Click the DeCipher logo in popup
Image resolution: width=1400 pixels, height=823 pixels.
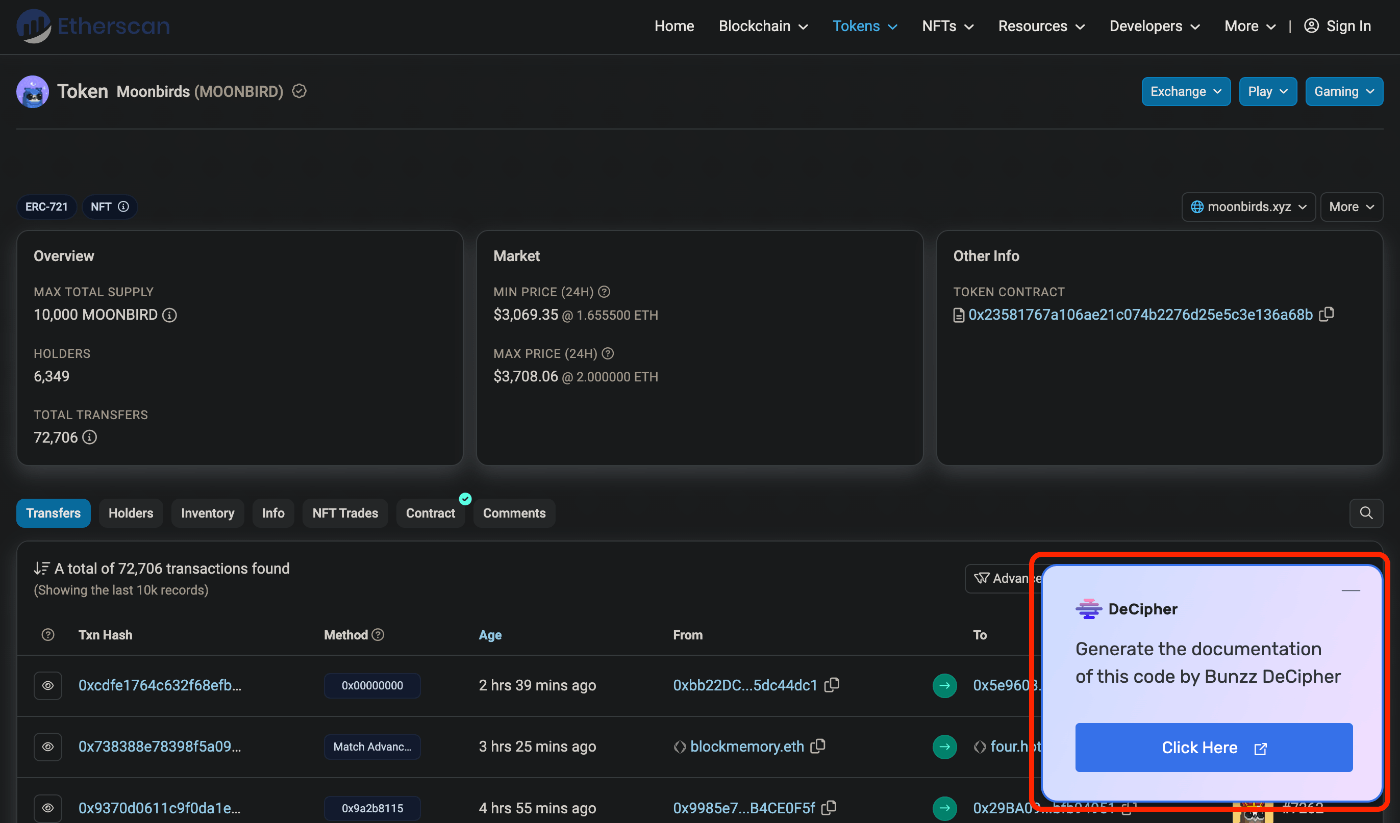[x=1088, y=609]
